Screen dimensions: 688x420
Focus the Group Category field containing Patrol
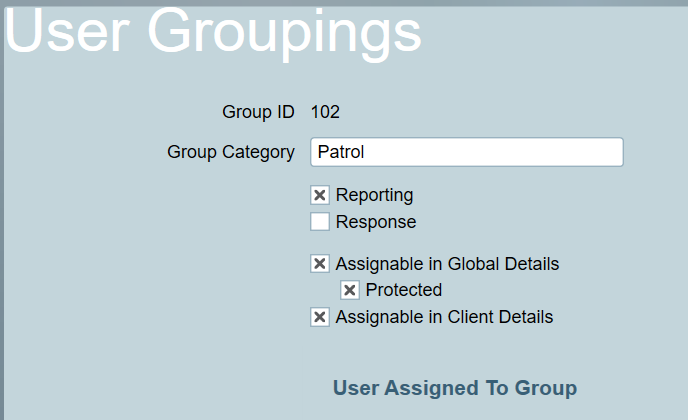pos(467,152)
